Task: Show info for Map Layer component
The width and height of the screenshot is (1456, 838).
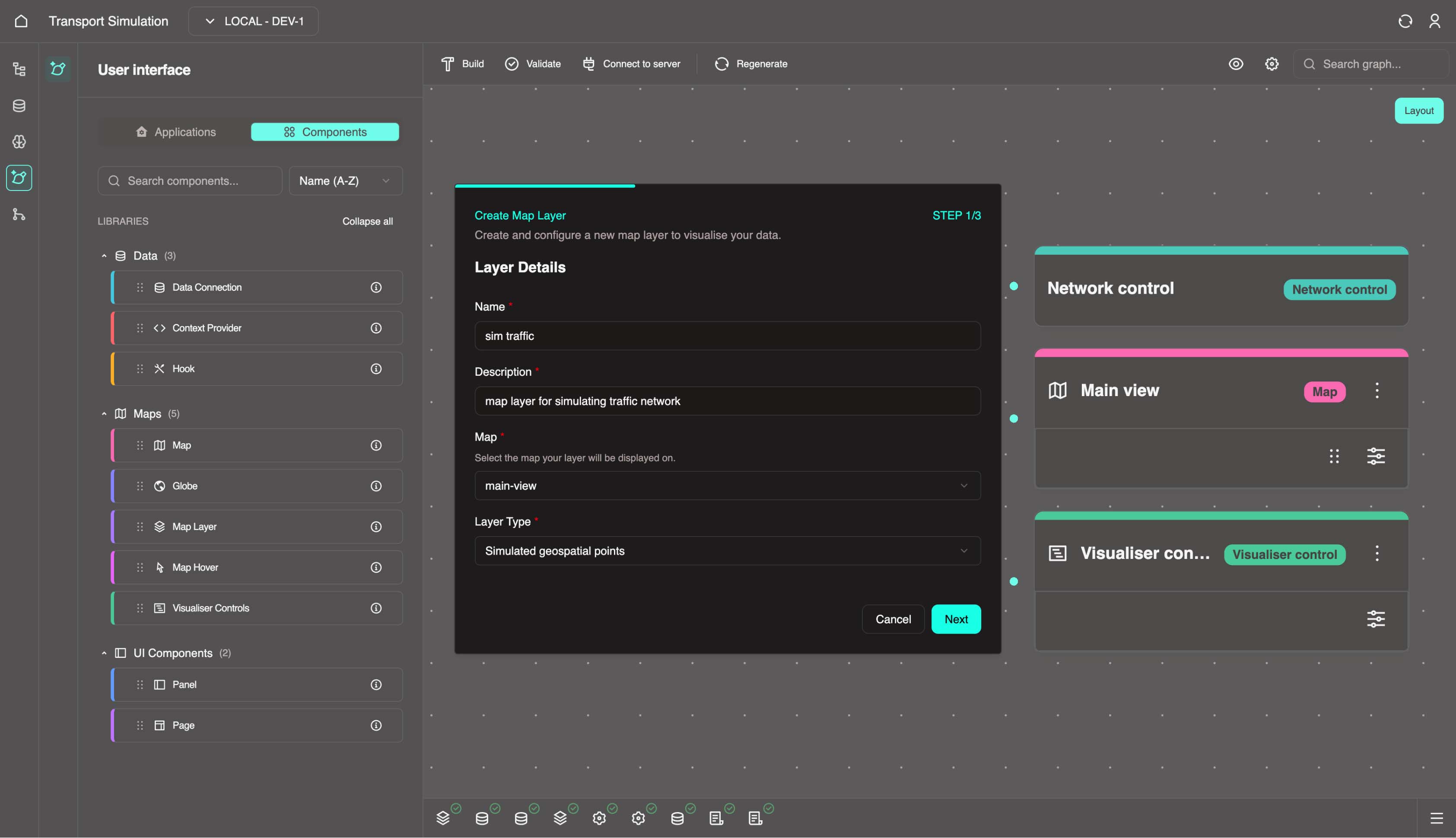Action: click(x=376, y=527)
